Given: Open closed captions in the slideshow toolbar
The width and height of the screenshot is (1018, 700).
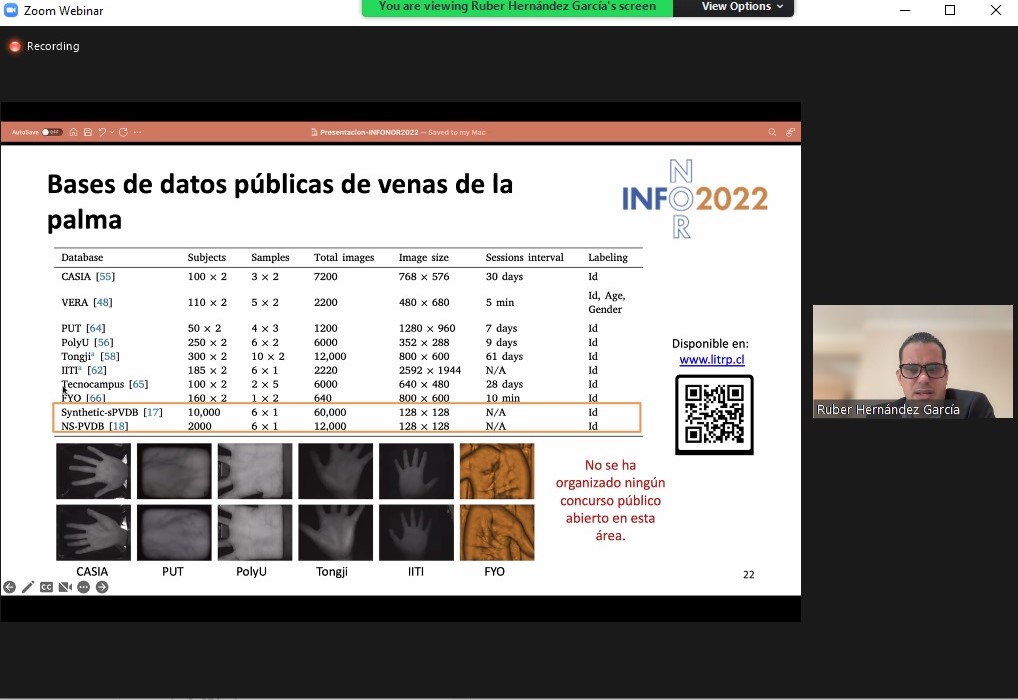Looking at the screenshot, I should point(47,587).
